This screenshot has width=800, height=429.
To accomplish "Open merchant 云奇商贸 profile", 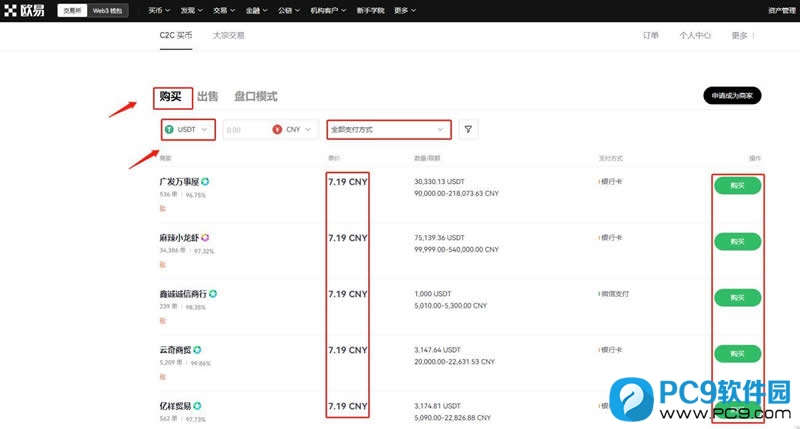I will click(x=176, y=350).
